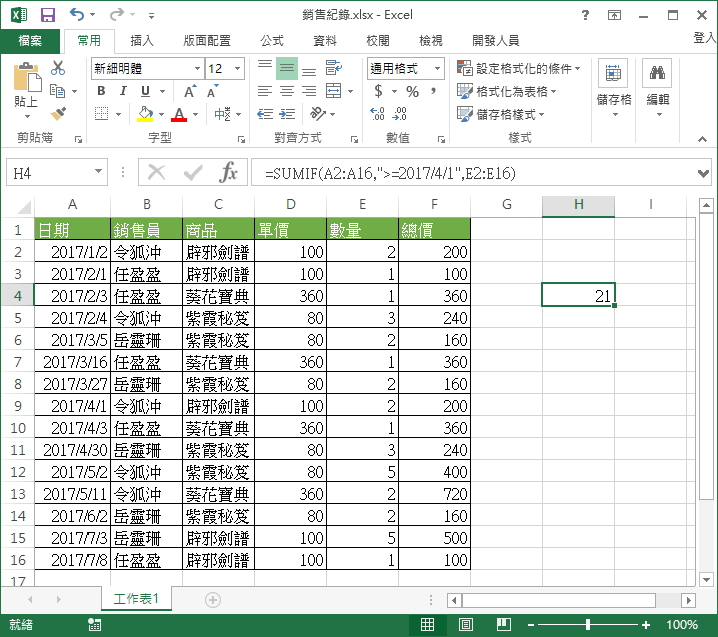This screenshot has height=637, width=718.
Task: Open the 插入 ribbon tab
Action: [x=142, y=41]
